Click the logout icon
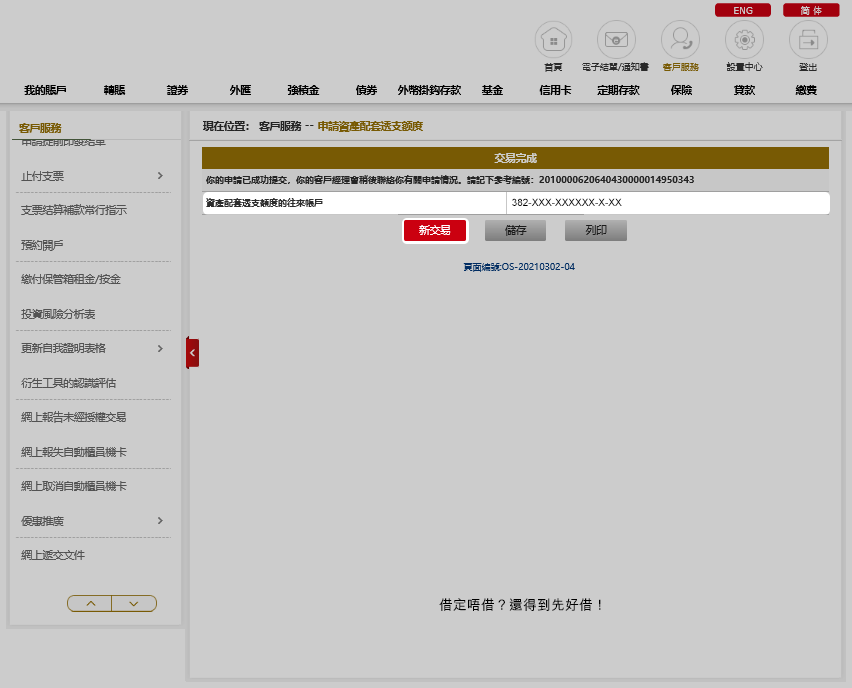Image resolution: width=852 pixels, height=688 pixels. click(x=808, y=40)
